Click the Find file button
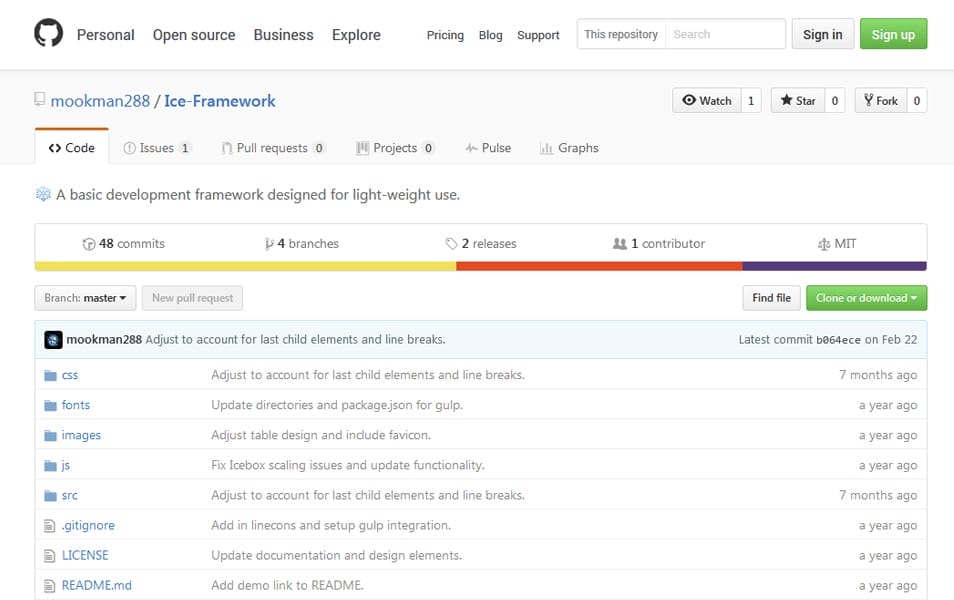Screen dimensions: 954x600 [x=771, y=298]
